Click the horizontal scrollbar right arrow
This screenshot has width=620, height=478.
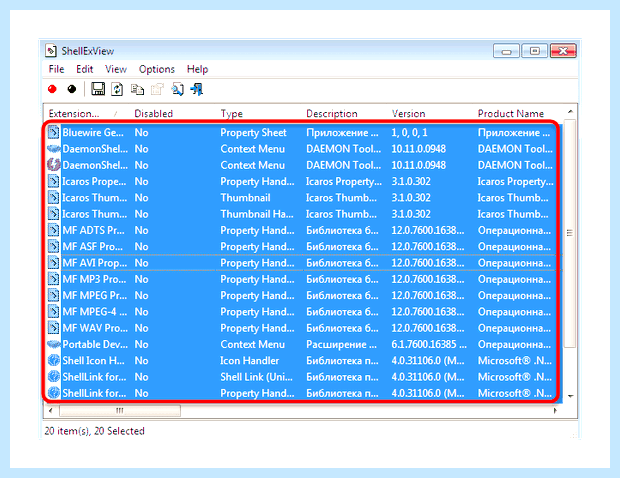(x=556, y=411)
